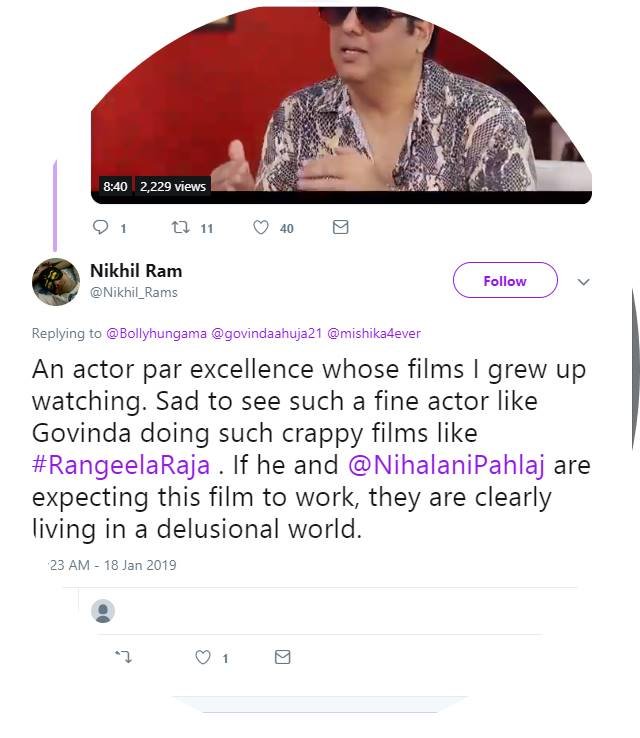Like the video tweet with 40 likes

click(x=261, y=228)
